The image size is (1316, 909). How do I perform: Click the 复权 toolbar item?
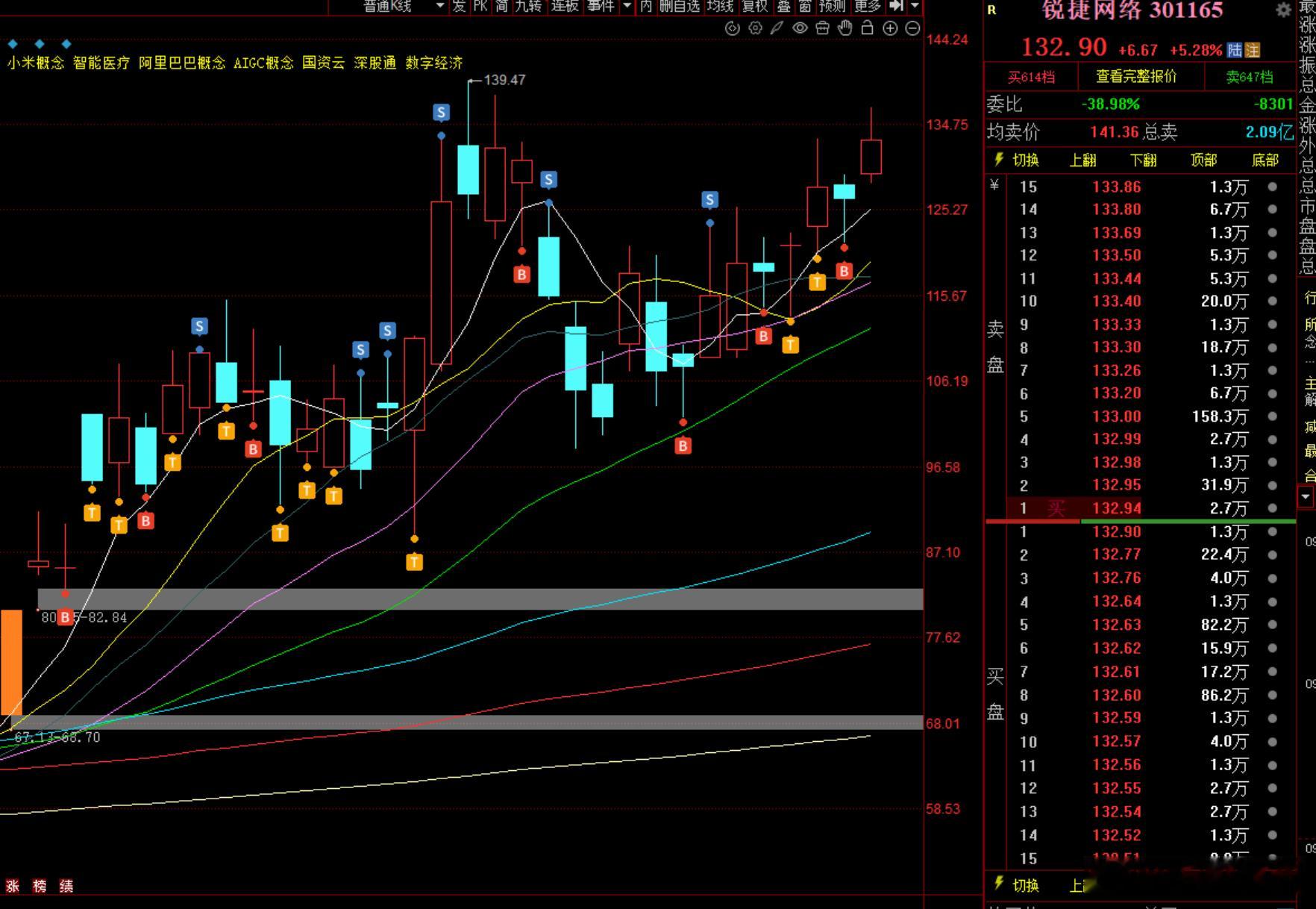coord(755,6)
